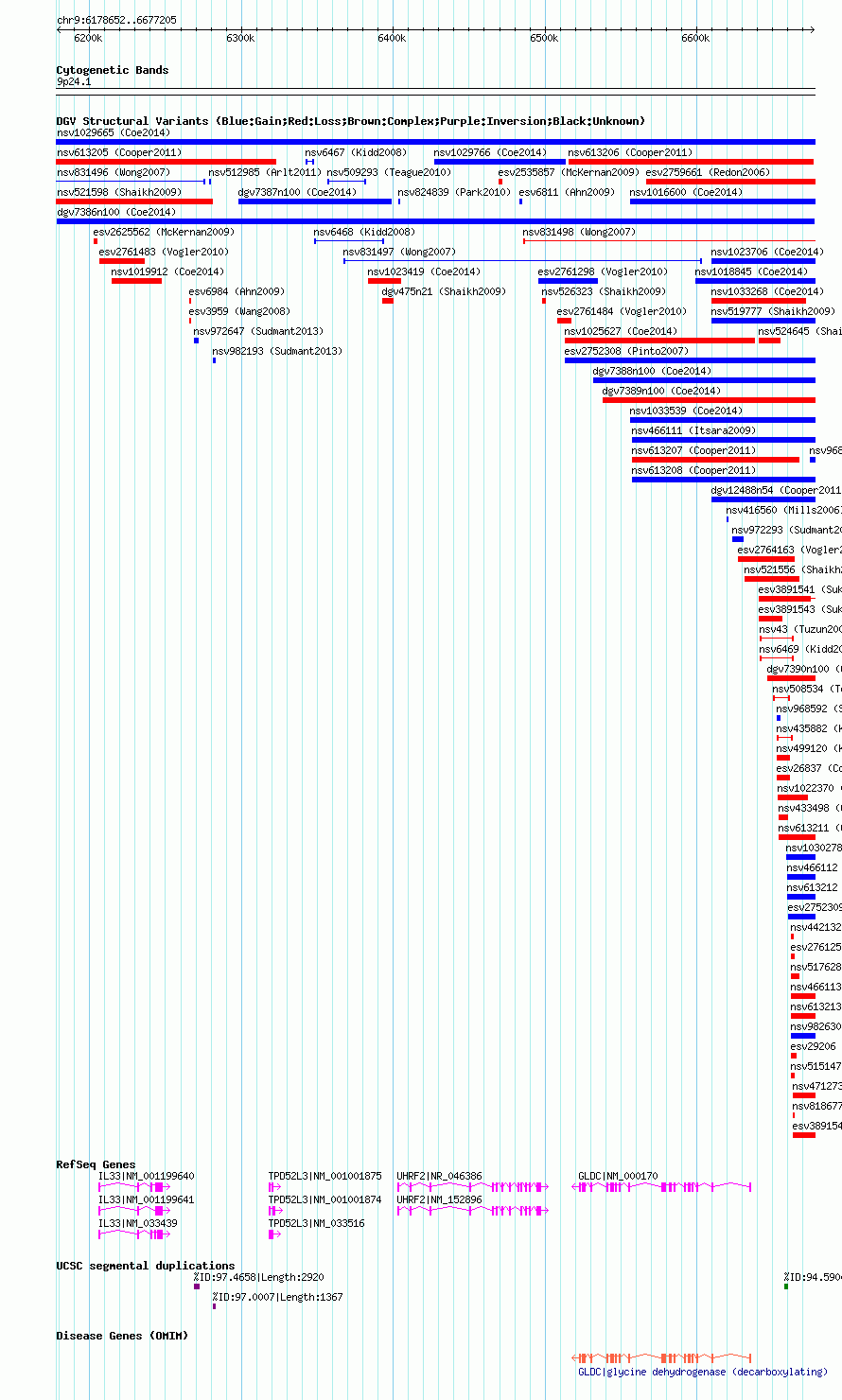Click the esv3959 (Wang2008) label
The width and height of the screenshot is (842, 1400).
pos(239,311)
